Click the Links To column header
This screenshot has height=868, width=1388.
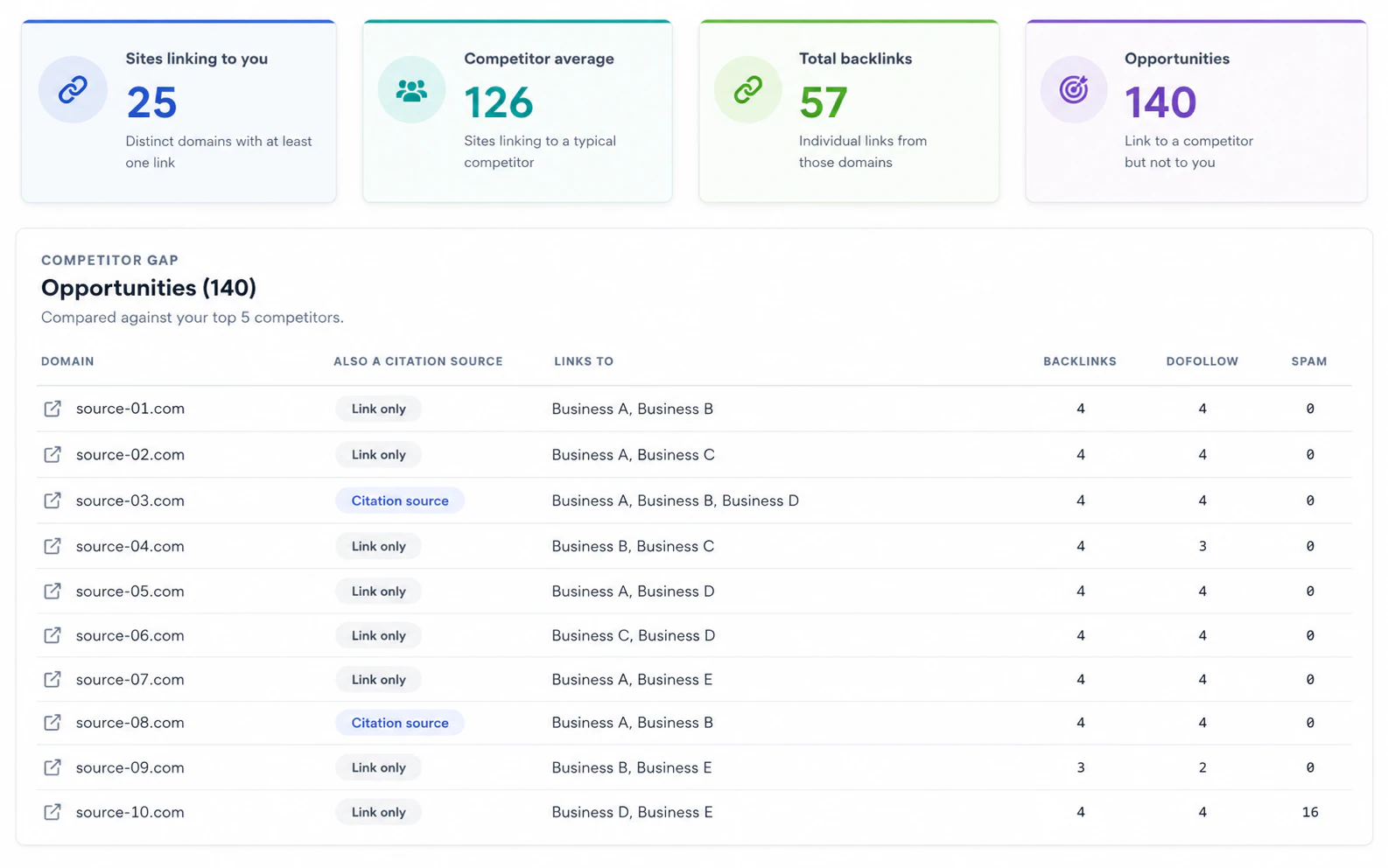coord(584,361)
